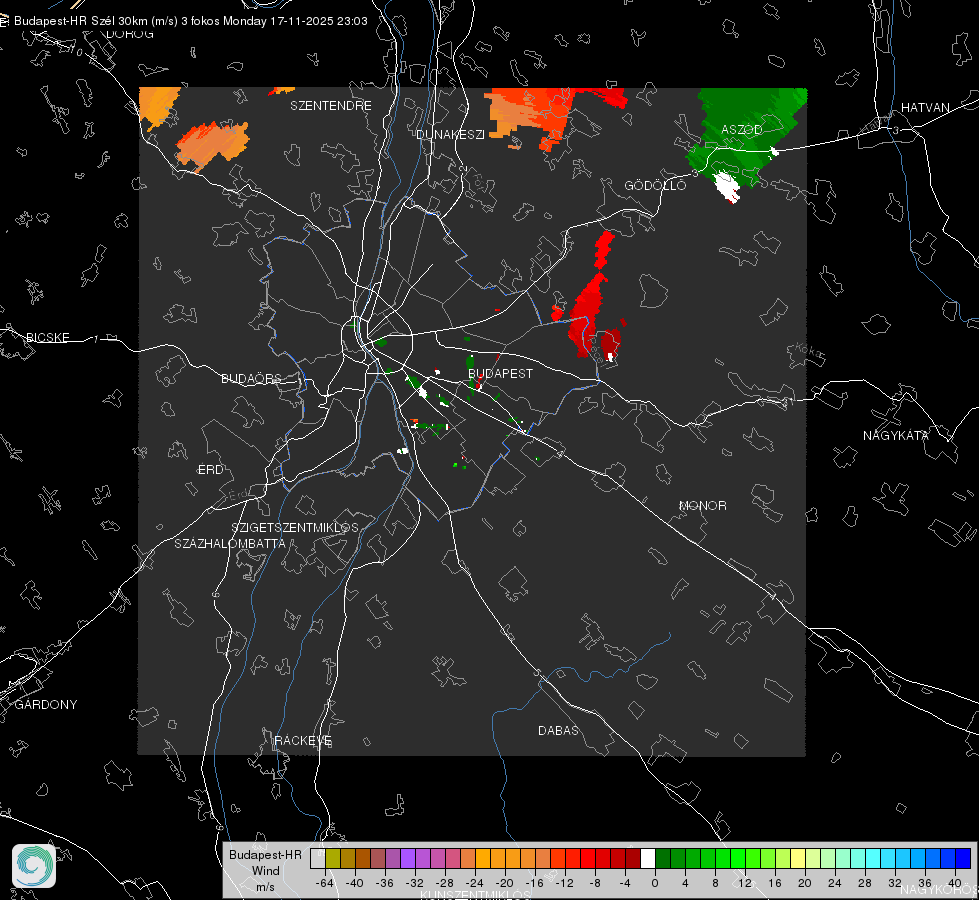Click the swirl logo icon
The image size is (979, 900).
click(x=34, y=866)
